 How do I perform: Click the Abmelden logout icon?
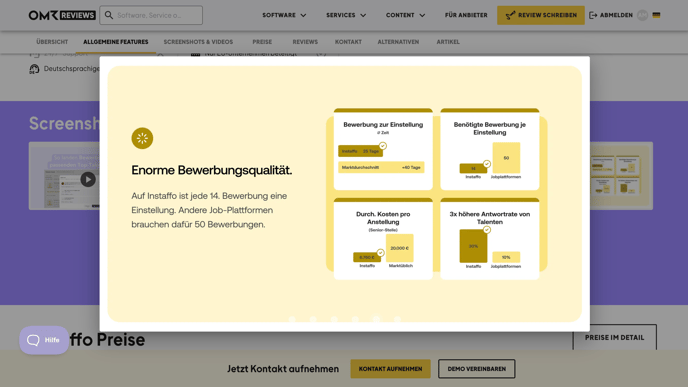click(593, 15)
